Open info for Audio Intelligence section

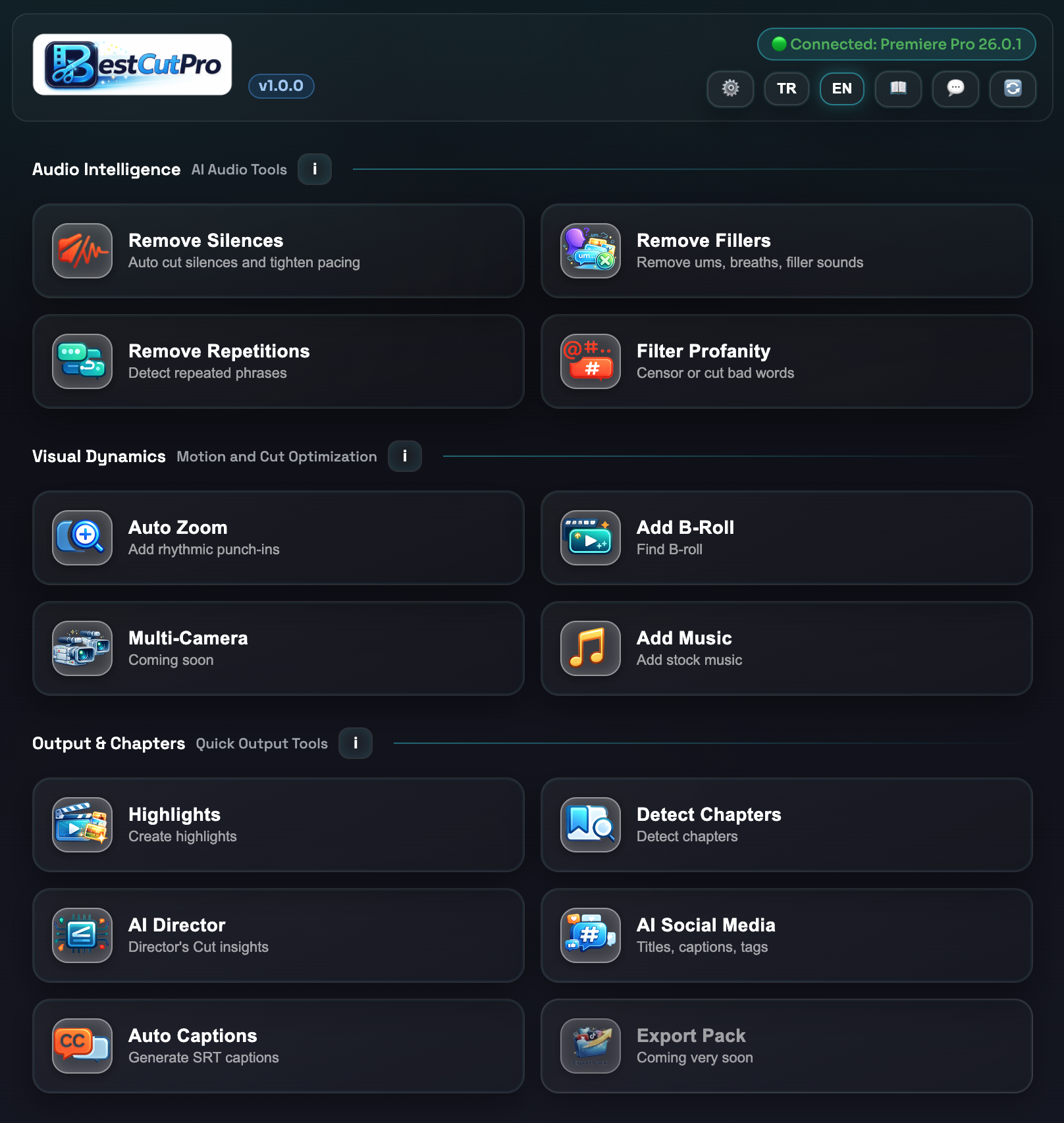click(315, 169)
